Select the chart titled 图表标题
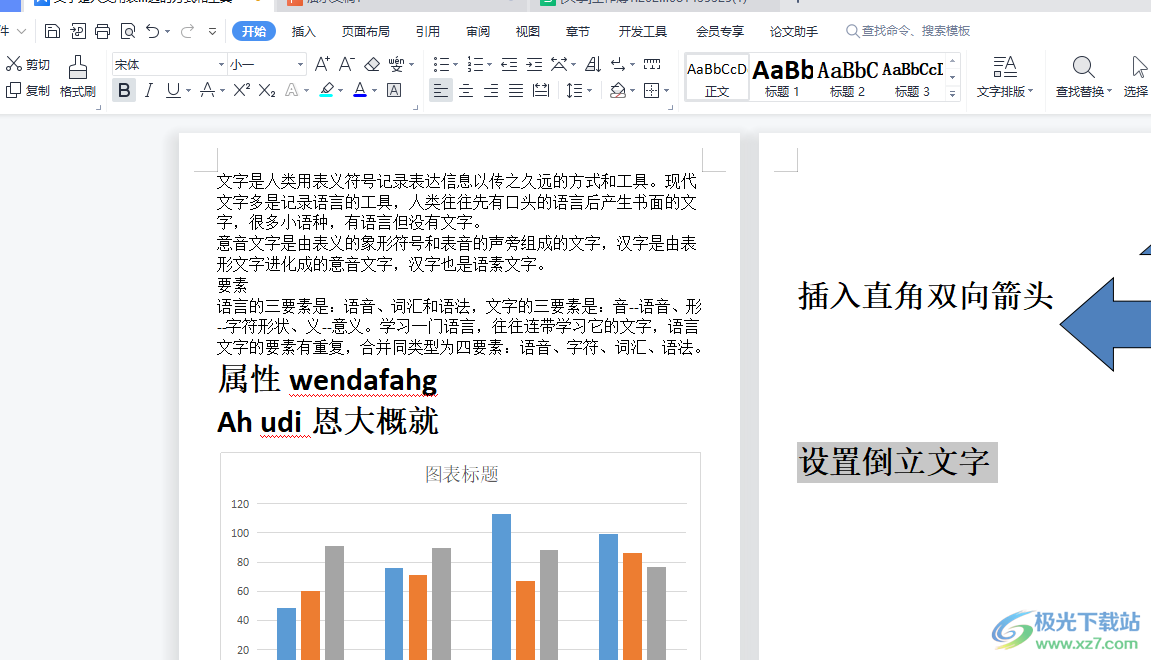This screenshot has width=1151, height=660. (x=461, y=556)
